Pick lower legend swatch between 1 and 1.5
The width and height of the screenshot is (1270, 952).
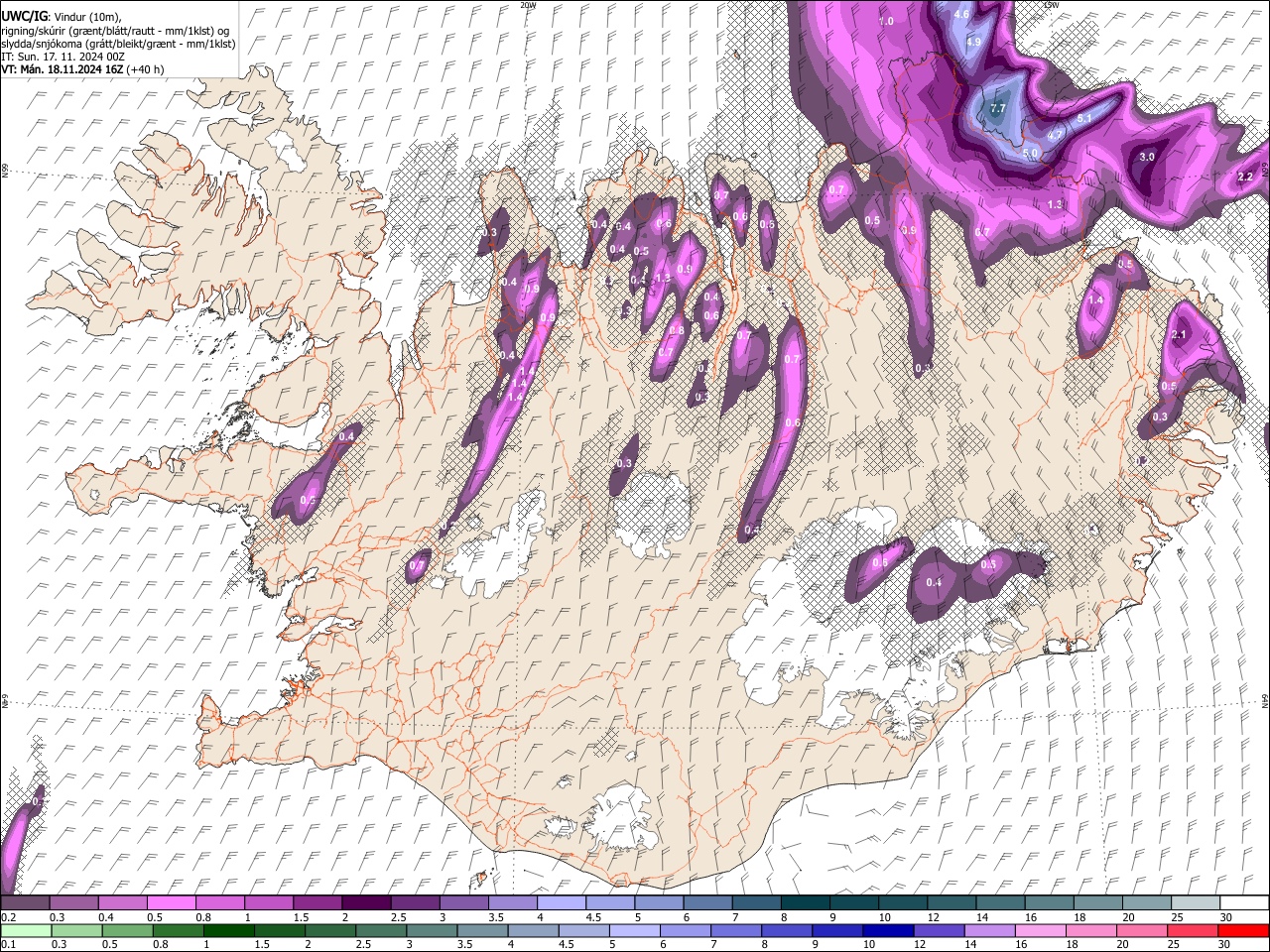click(x=228, y=930)
